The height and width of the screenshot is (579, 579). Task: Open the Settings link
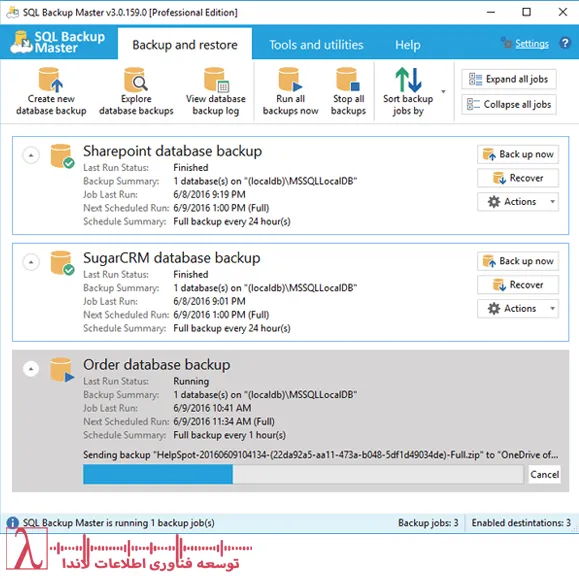pos(532,44)
